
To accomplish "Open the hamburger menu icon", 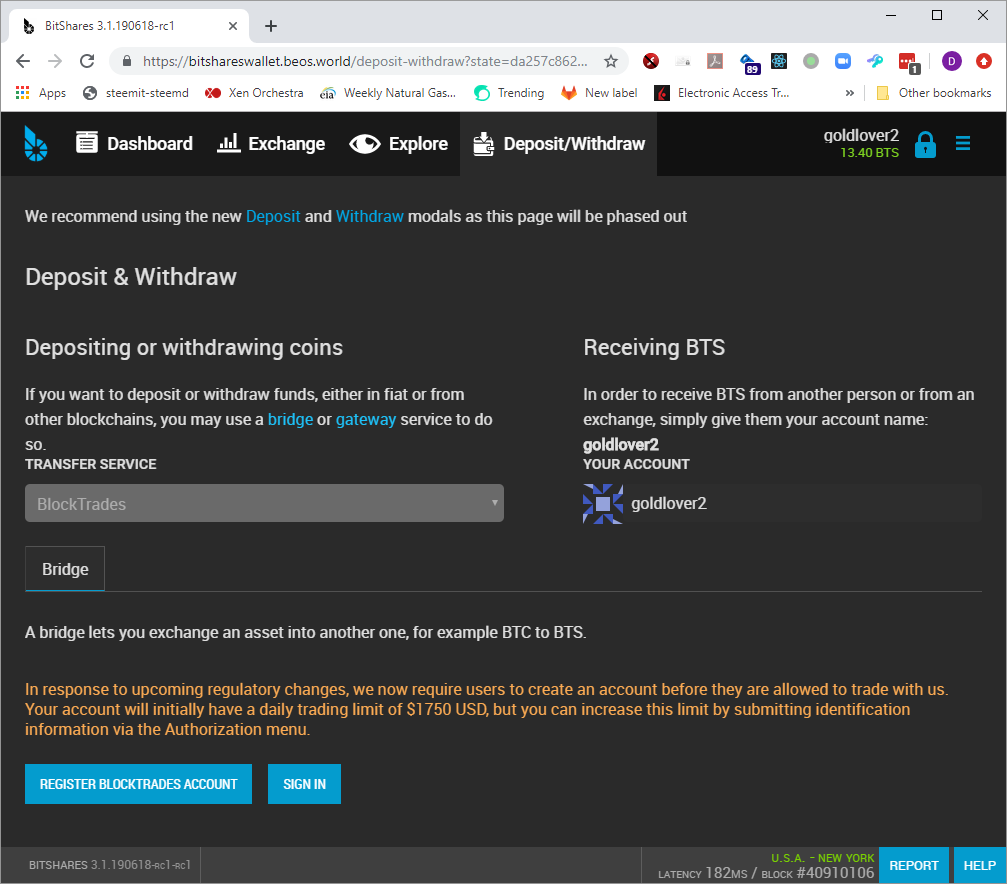I will [x=963, y=143].
